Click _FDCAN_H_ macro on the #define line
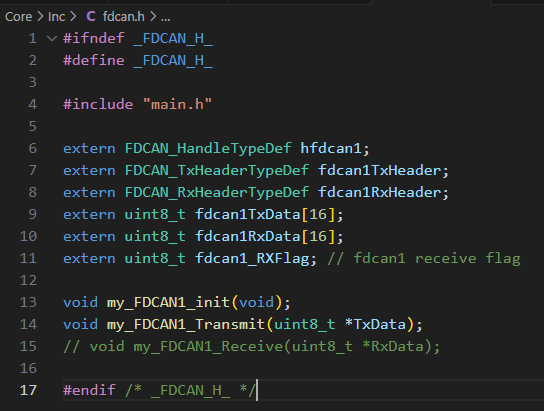The height and width of the screenshot is (411, 544). tap(173, 61)
